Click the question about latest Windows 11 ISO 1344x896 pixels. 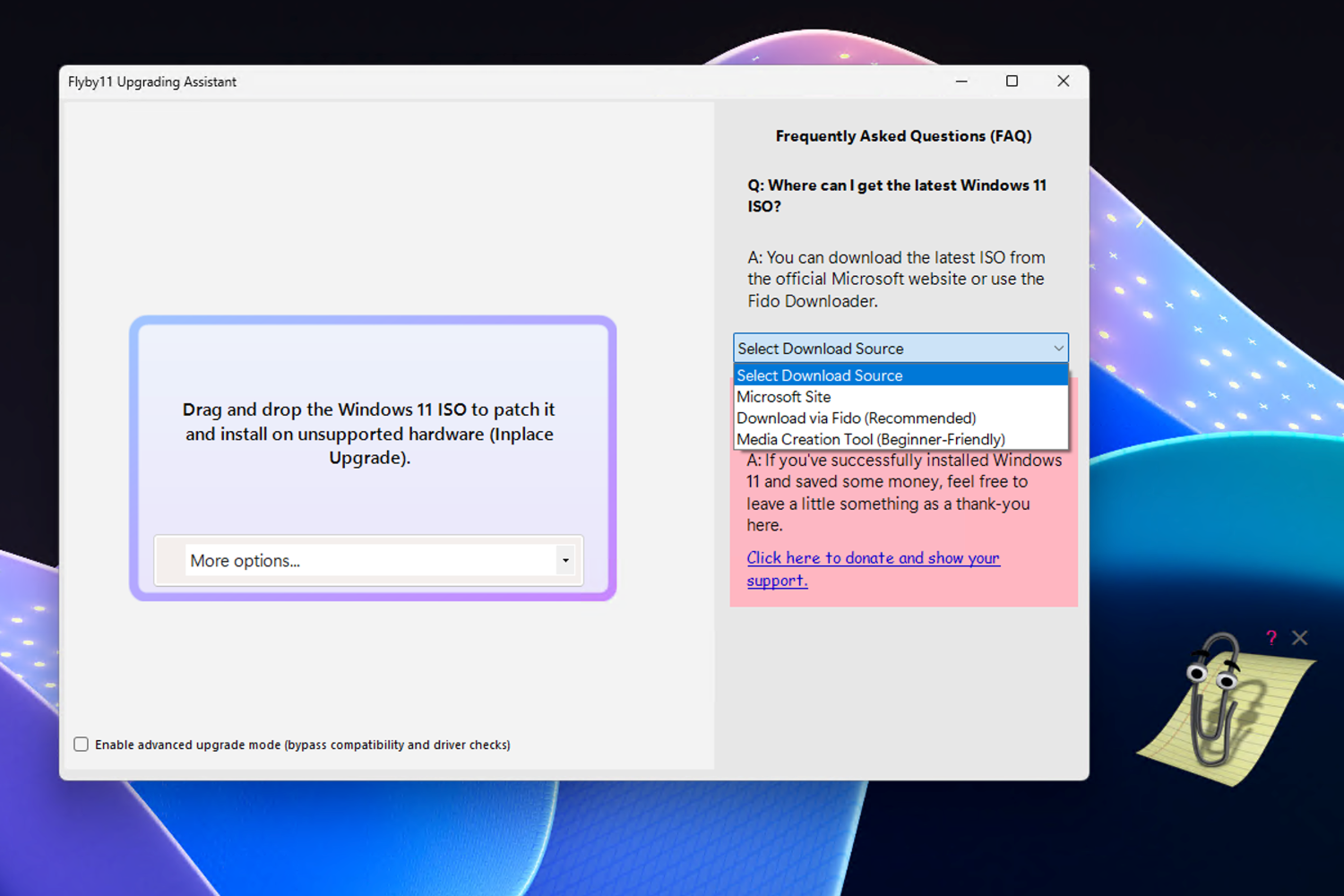point(897,195)
